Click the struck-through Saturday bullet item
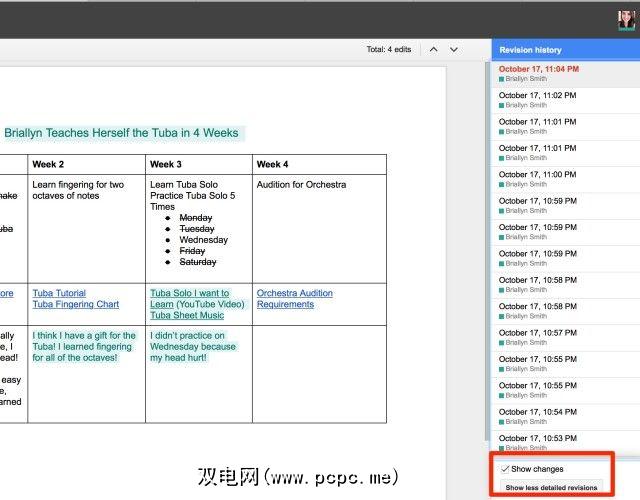This screenshot has height=500, width=640. [198, 262]
